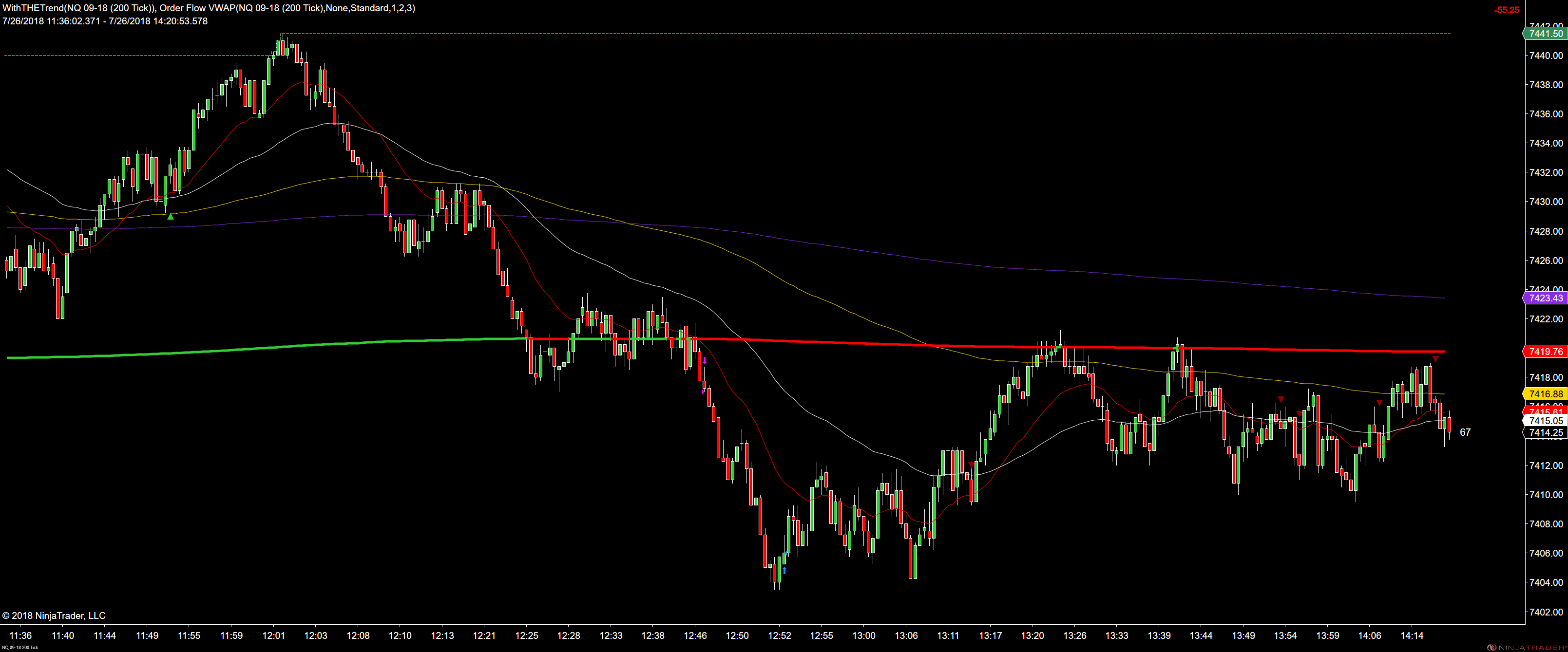Click the blue up-arrow marker at the 12:52 low
Viewport: 1568px width, 652px height.
(x=784, y=571)
